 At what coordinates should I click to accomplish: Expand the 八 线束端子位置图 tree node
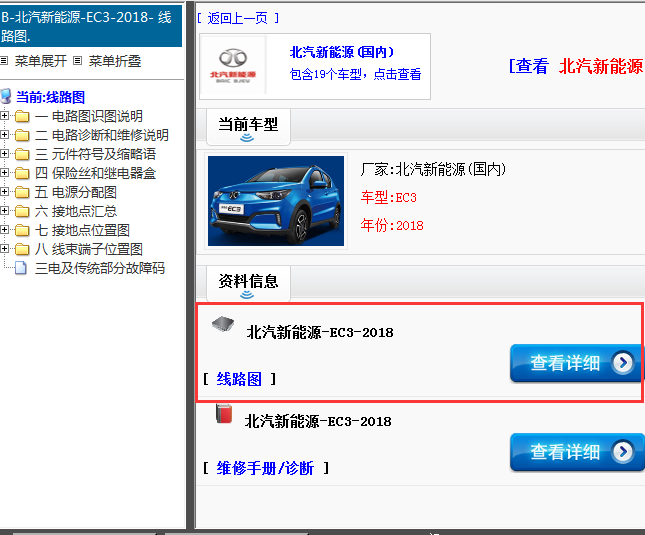point(4,249)
